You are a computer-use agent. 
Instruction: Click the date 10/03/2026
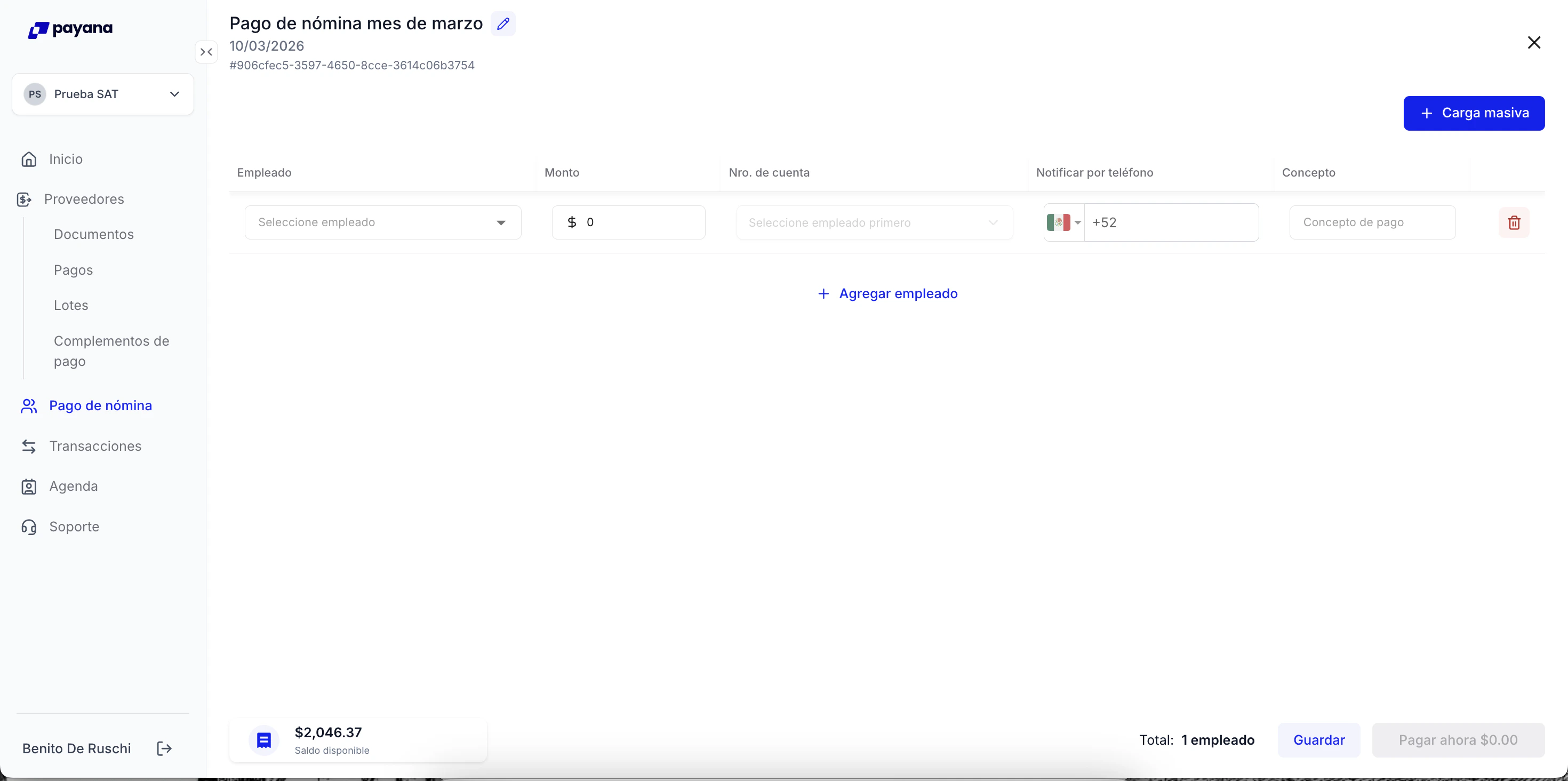(267, 46)
